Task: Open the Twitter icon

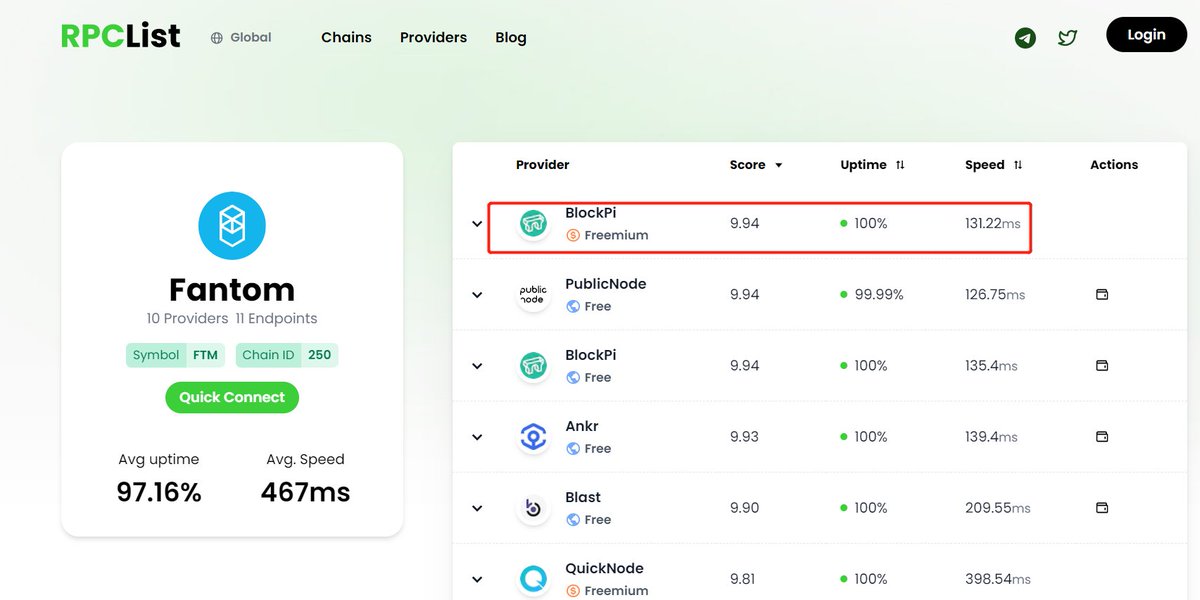Action: pos(1067,37)
